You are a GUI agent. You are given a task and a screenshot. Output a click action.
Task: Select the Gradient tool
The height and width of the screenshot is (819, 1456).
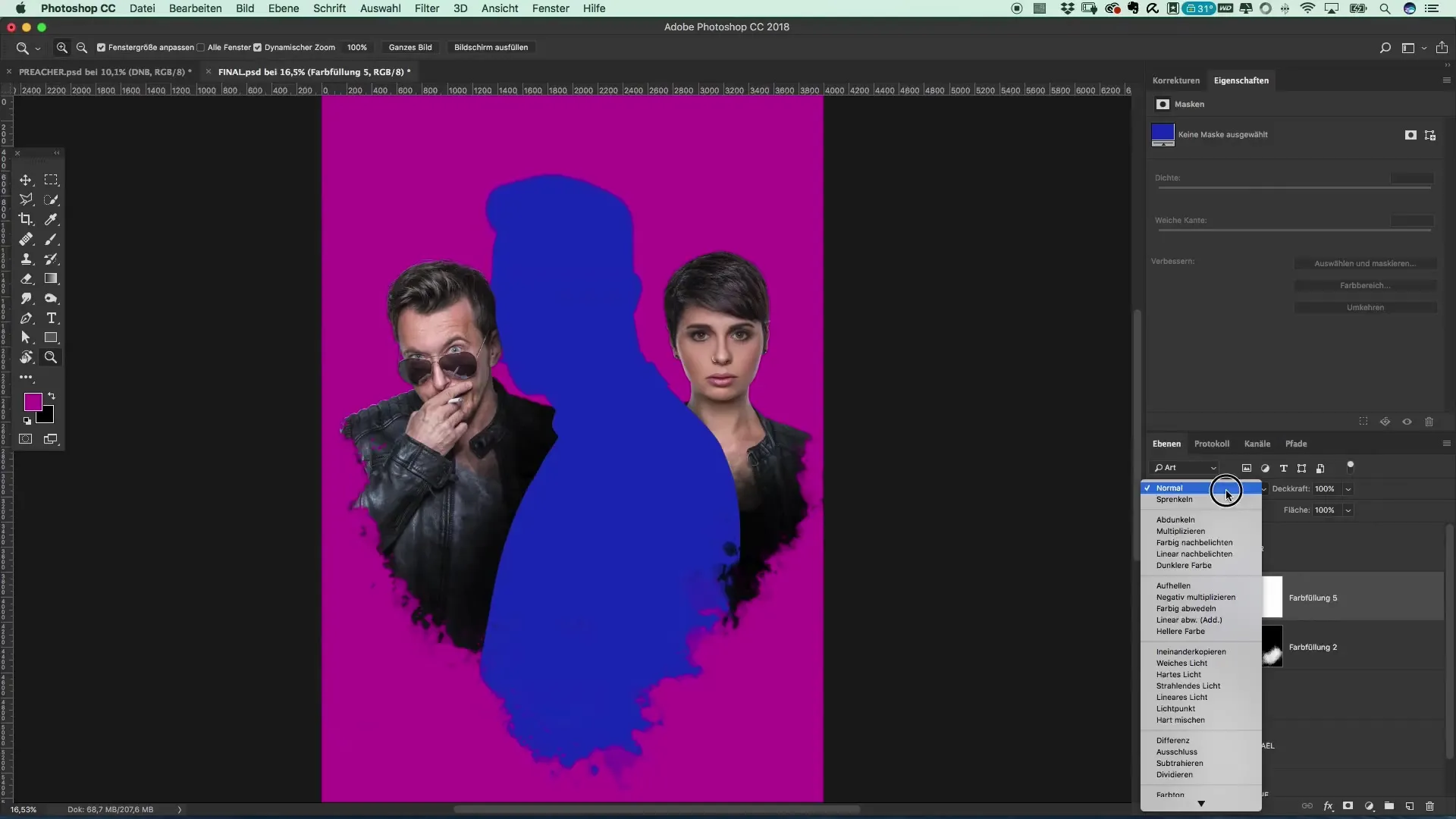click(x=51, y=278)
